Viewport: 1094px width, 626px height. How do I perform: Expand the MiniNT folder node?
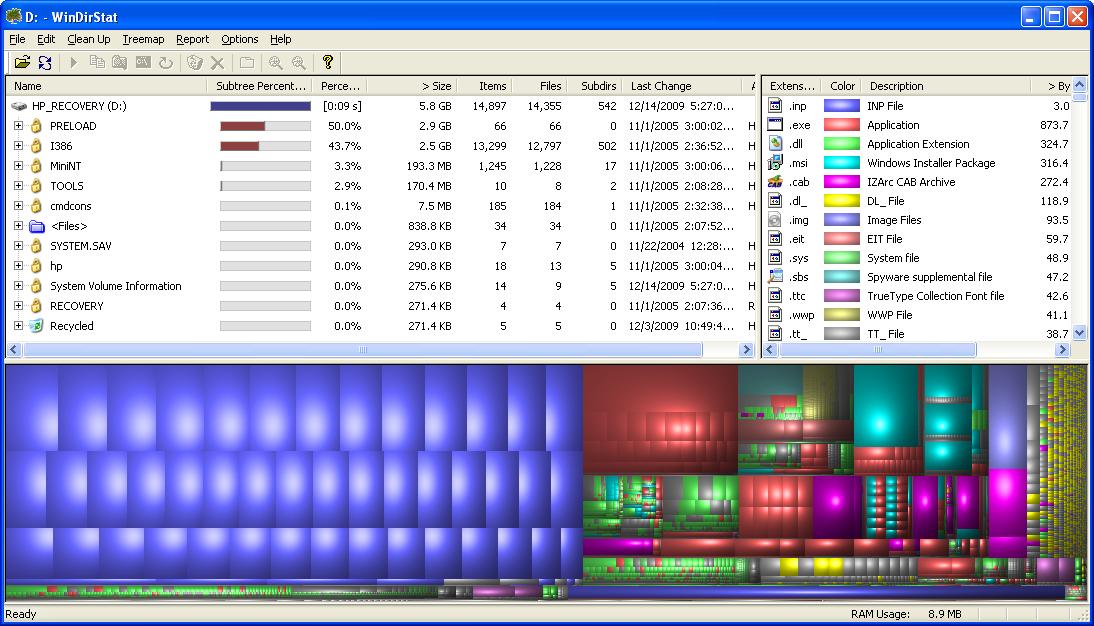click(18, 166)
